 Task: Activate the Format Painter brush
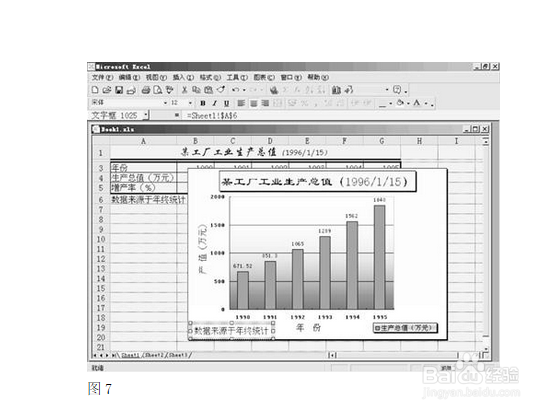(x=221, y=90)
